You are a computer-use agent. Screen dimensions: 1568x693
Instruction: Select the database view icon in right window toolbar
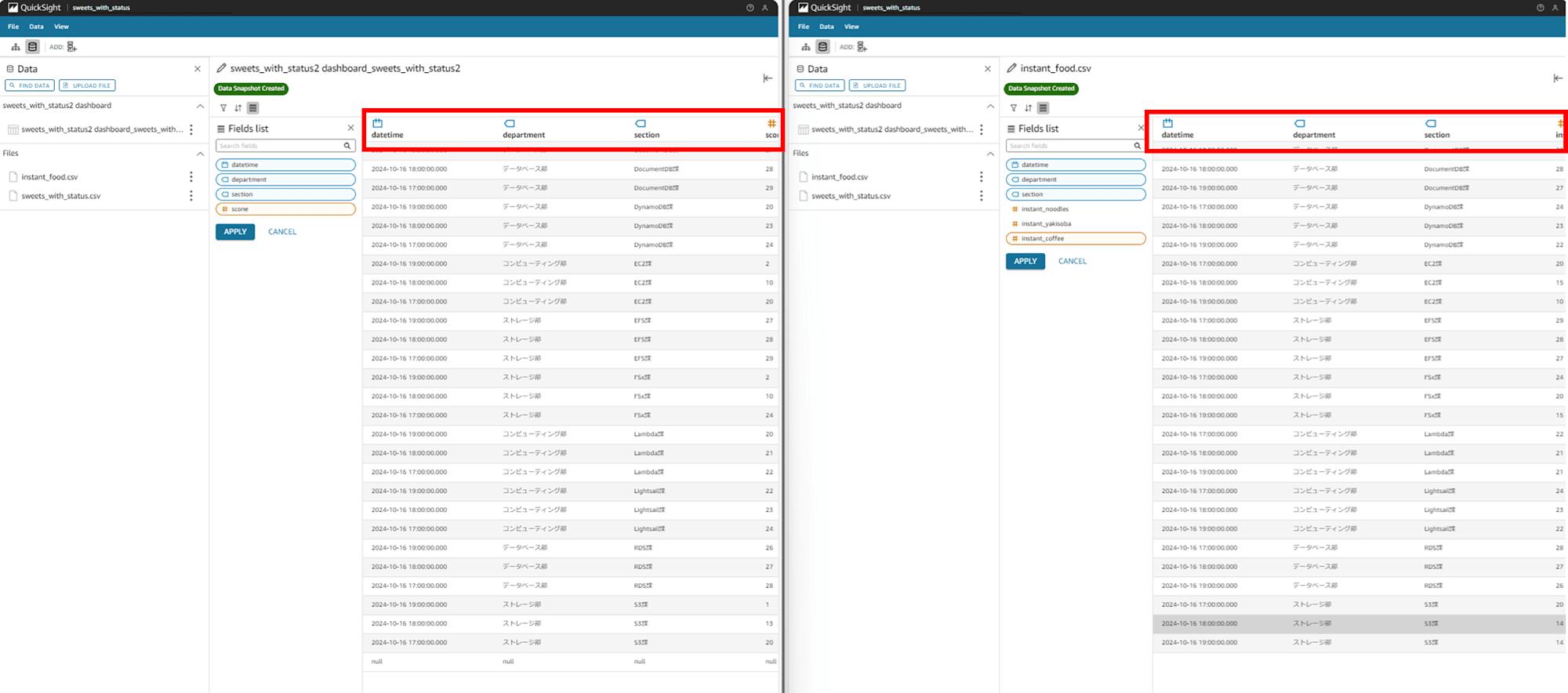(822, 47)
